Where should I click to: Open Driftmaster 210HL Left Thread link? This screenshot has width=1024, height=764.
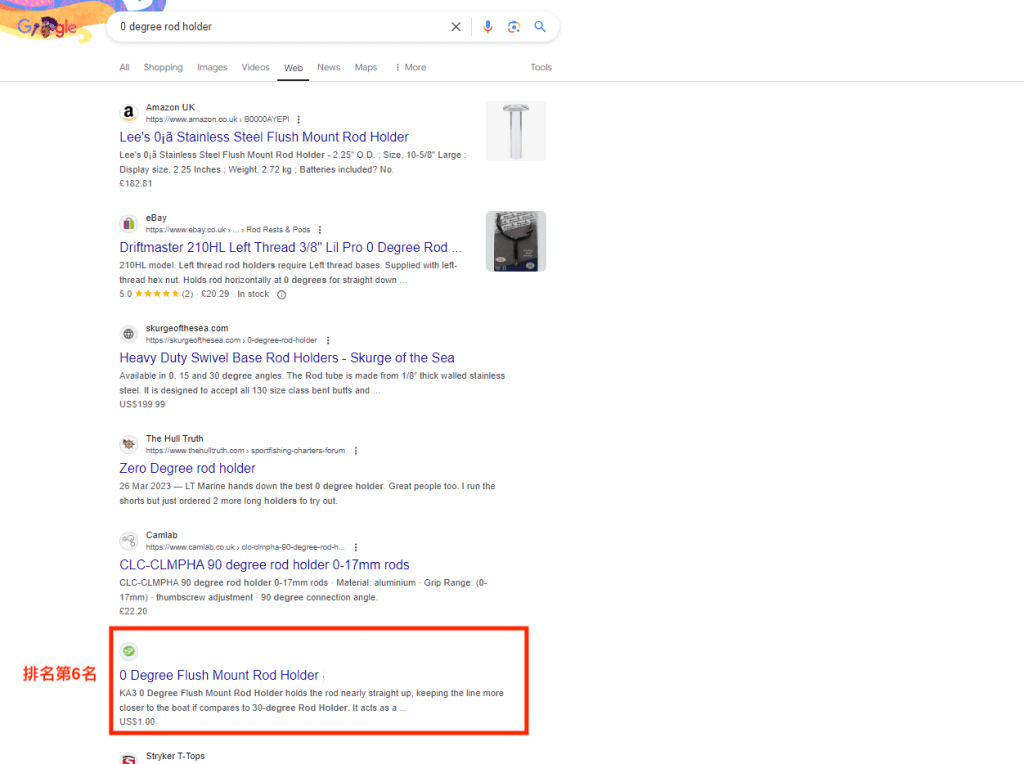(290, 247)
